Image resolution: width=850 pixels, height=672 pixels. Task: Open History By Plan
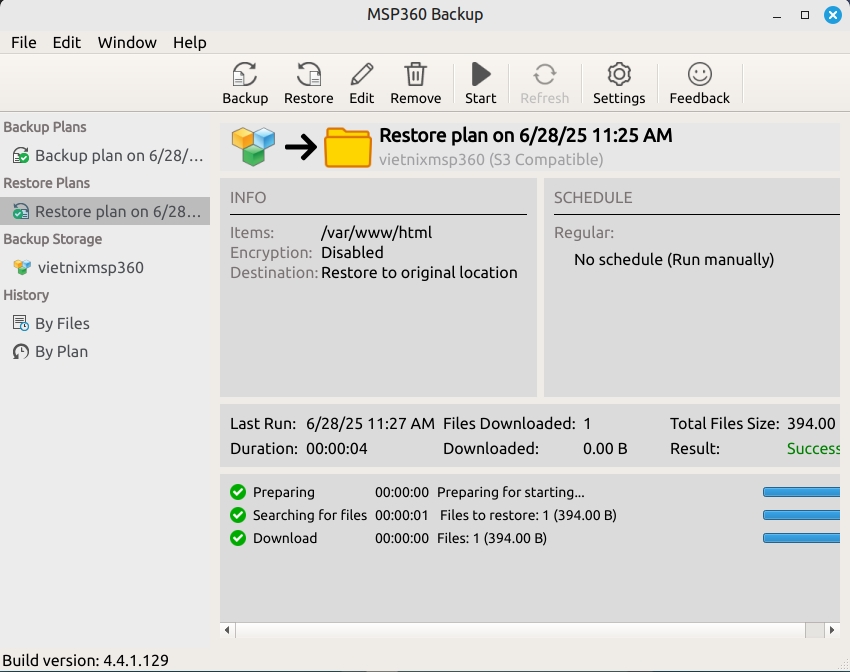point(105,352)
